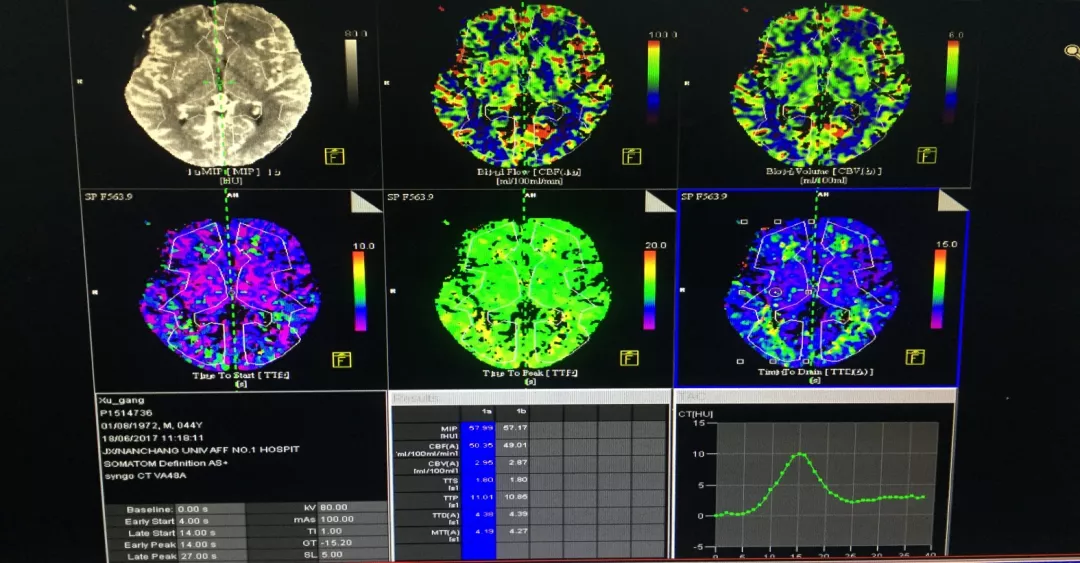The height and width of the screenshot is (563, 1080).
Task: Click MIP value 57.99 in column 1a
Action: 479,428
